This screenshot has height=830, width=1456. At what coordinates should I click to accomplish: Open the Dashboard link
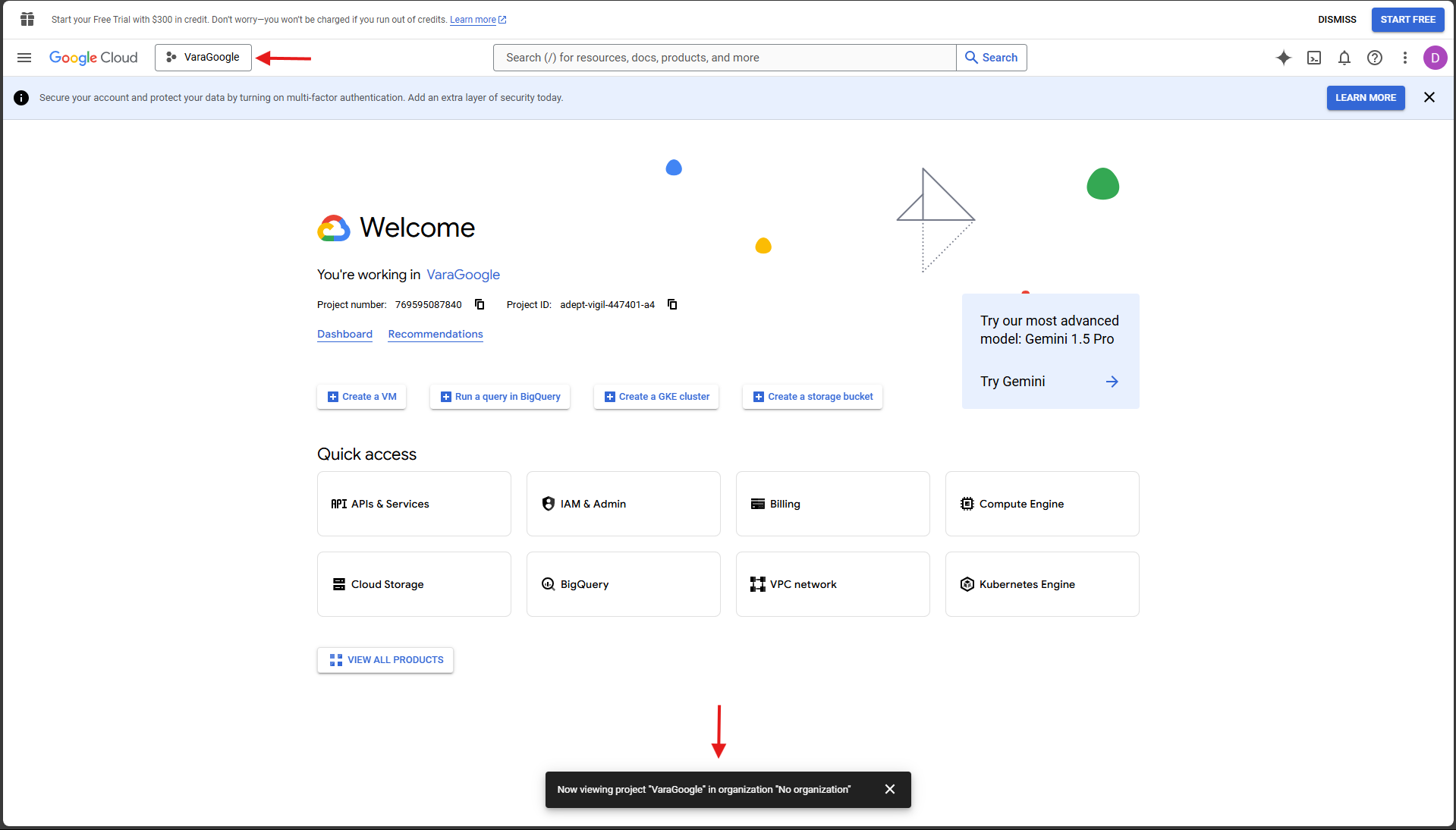tap(344, 334)
